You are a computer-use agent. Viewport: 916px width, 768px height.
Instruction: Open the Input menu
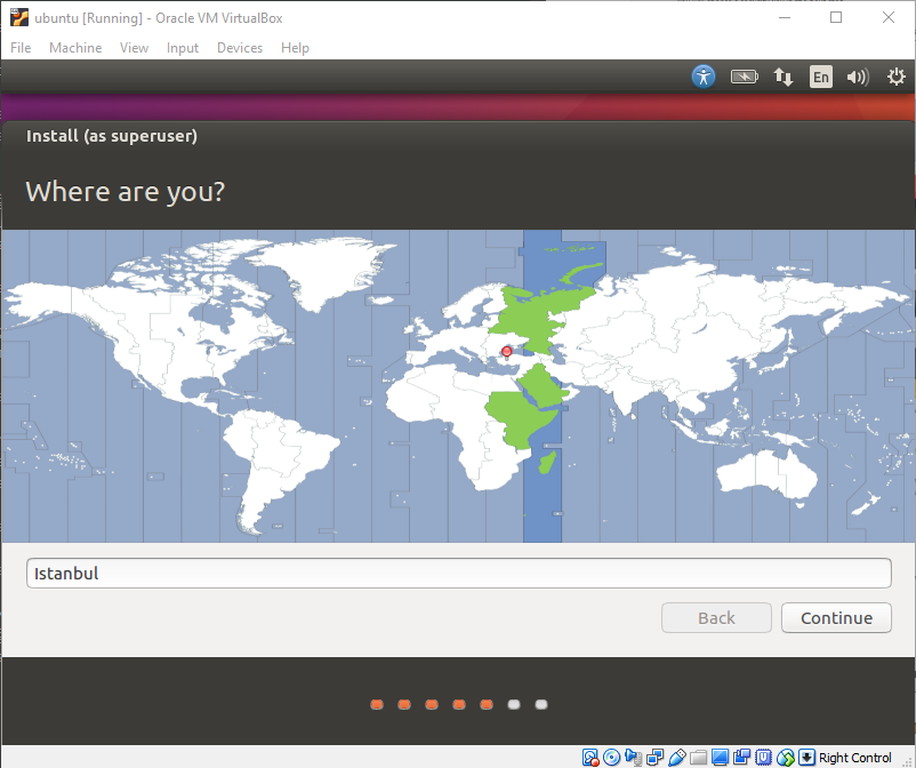(x=182, y=48)
